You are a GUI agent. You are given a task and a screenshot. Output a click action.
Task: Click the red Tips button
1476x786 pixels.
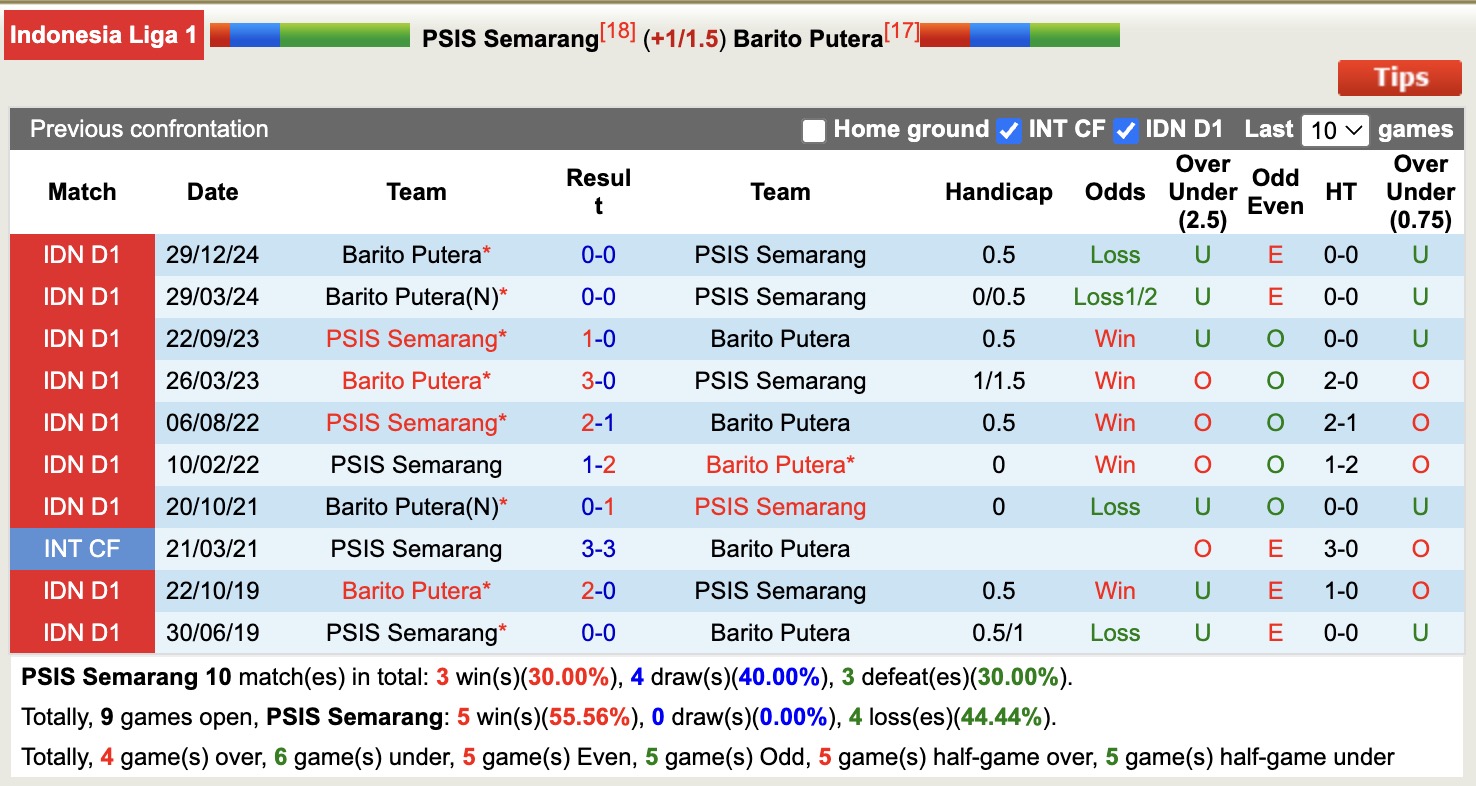(1399, 77)
